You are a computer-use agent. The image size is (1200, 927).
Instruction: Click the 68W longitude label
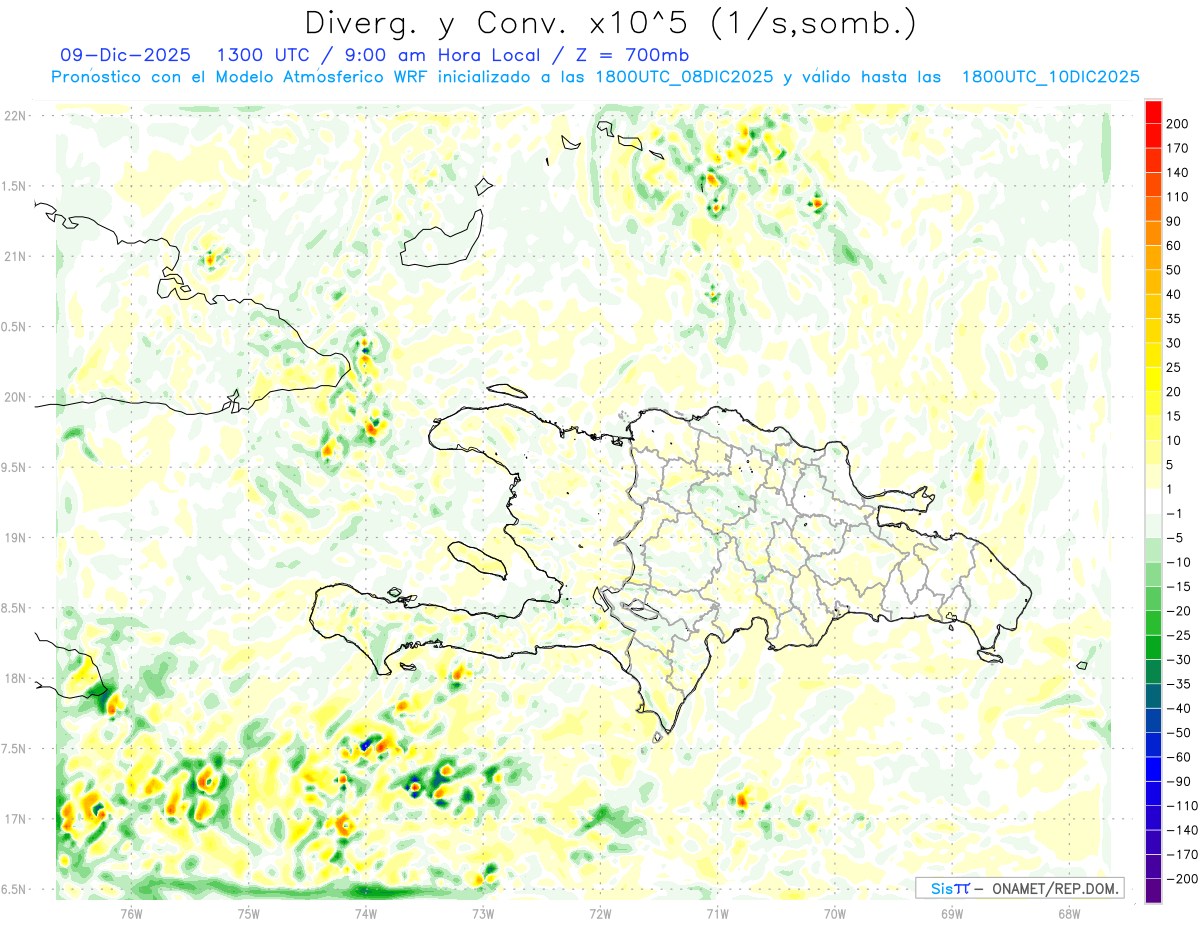pyautogui.click(x=1069, y=913)
